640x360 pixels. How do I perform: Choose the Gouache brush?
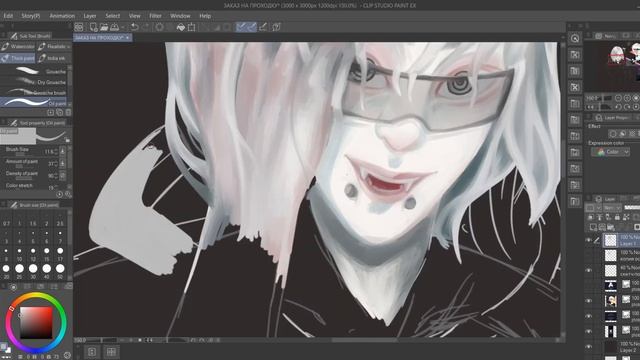tap(33, 71)
